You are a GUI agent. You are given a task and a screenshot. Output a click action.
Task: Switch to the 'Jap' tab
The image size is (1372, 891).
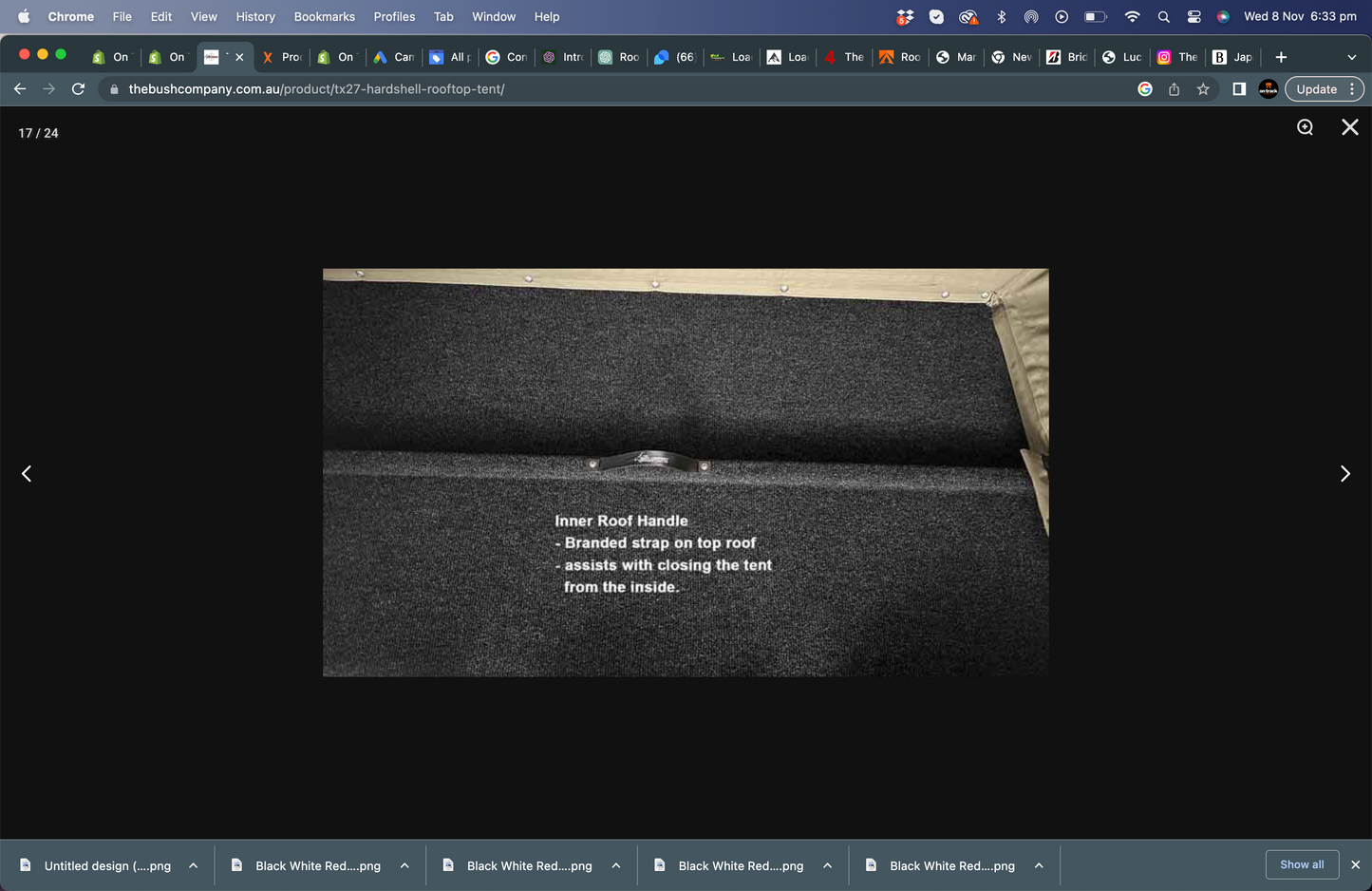point(1232,57)
